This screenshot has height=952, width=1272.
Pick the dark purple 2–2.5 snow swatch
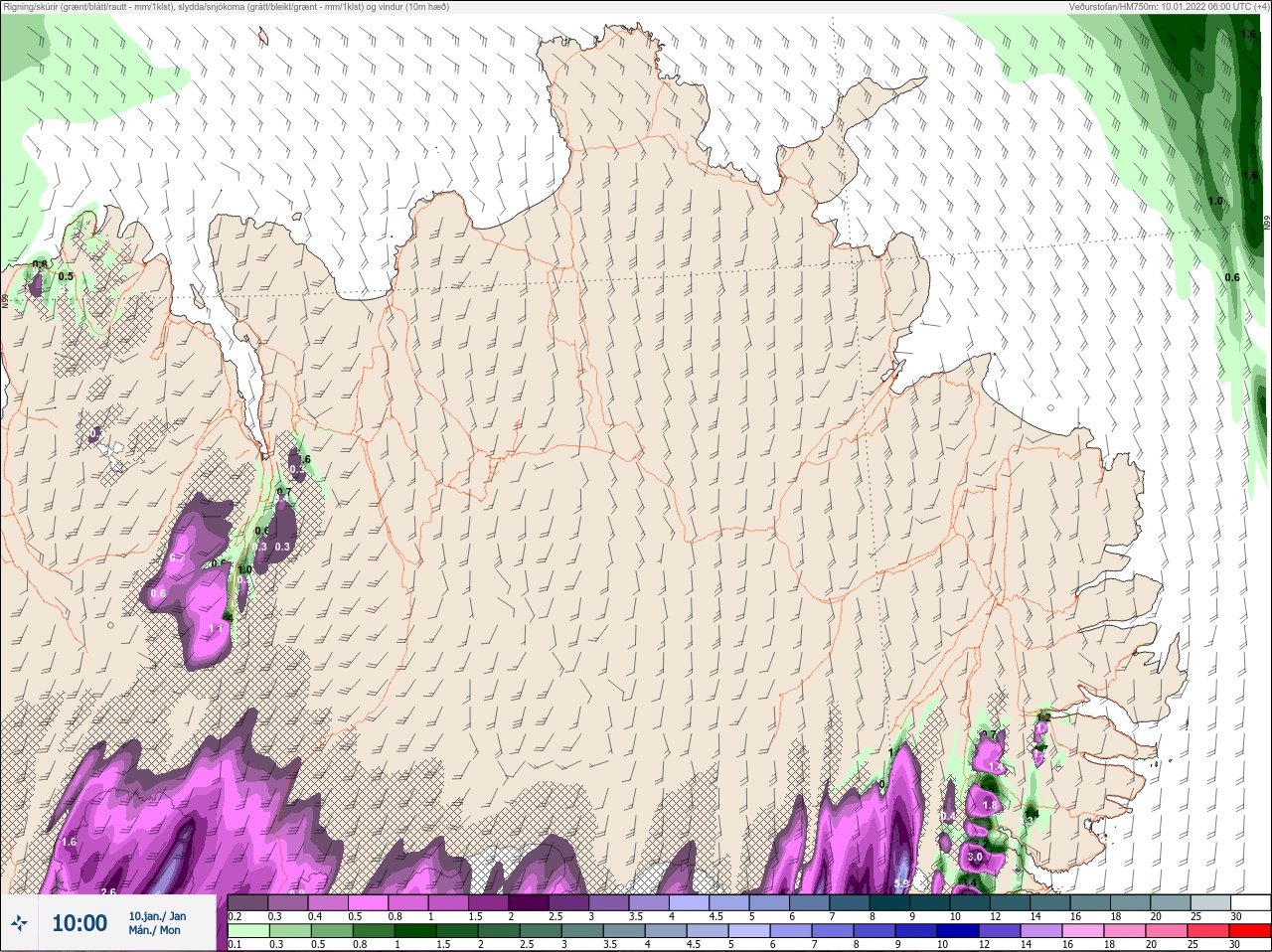point(529,903)
